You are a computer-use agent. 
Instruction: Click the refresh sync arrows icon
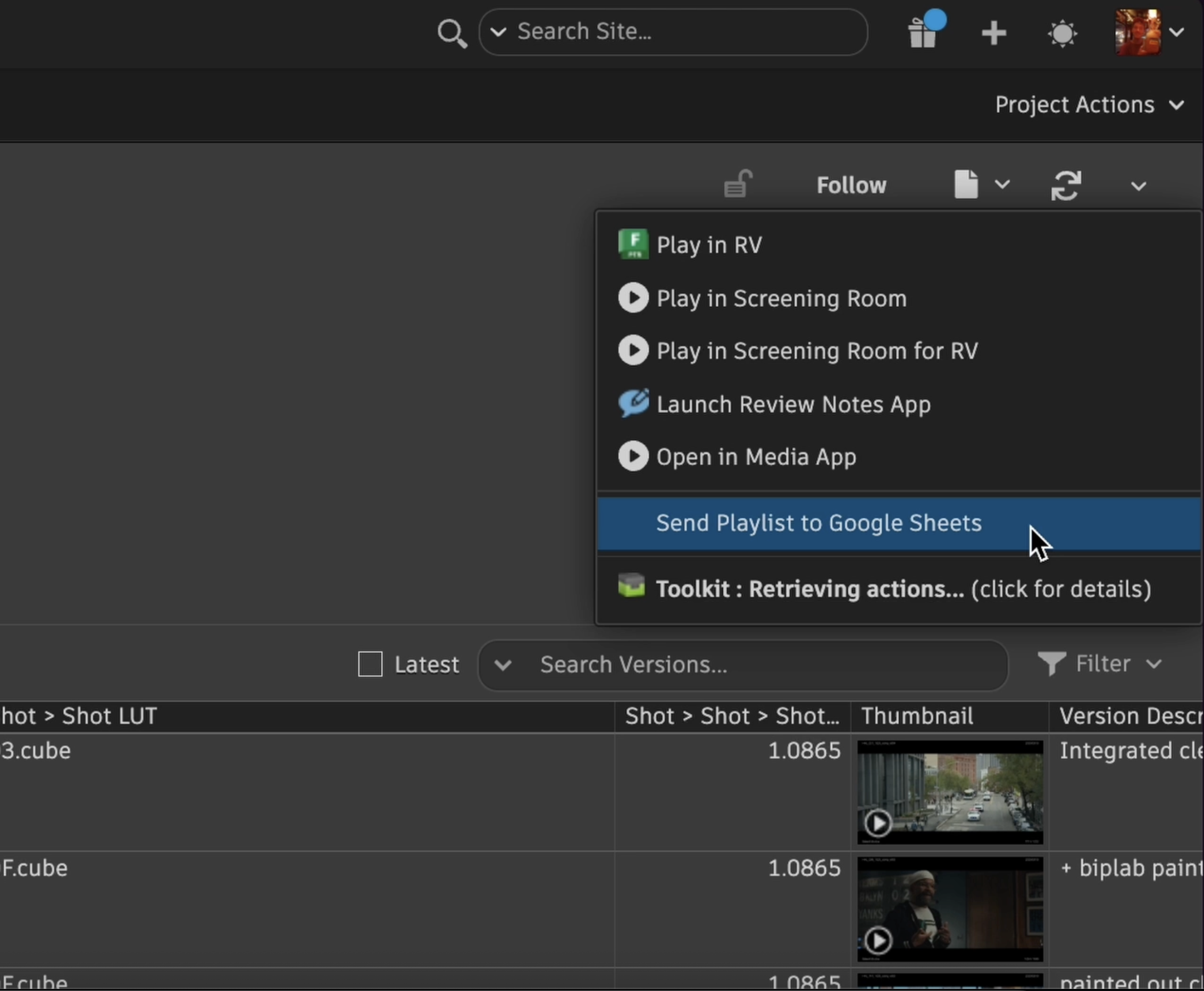(x=1066, y=186)
